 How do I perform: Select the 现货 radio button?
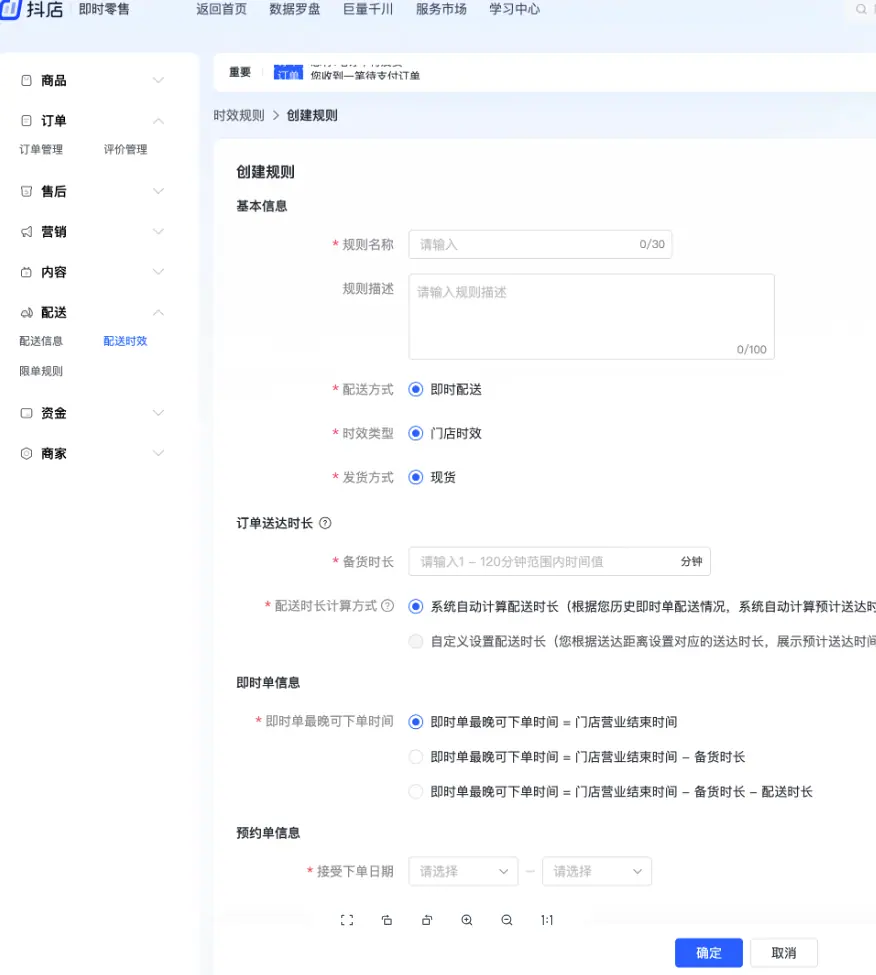(x=416, y=478)
